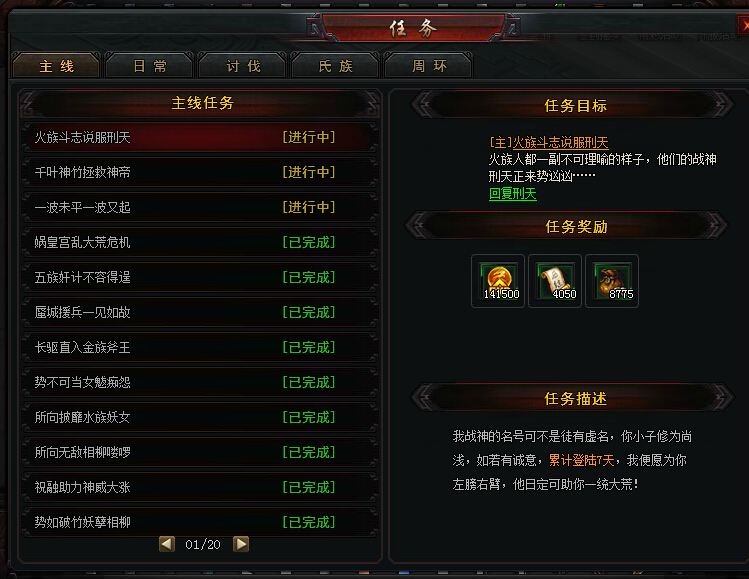The image size is (749, 579).
Task: Close the quest window
Action: [x=743, y=26]
